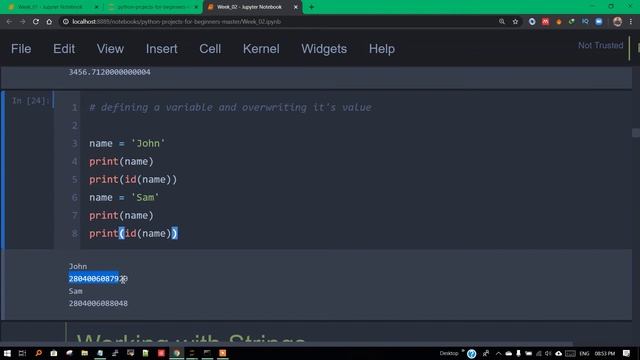Click the Sam output text
Viewport: 640px width, 360px height.
(x=76, y=291)
